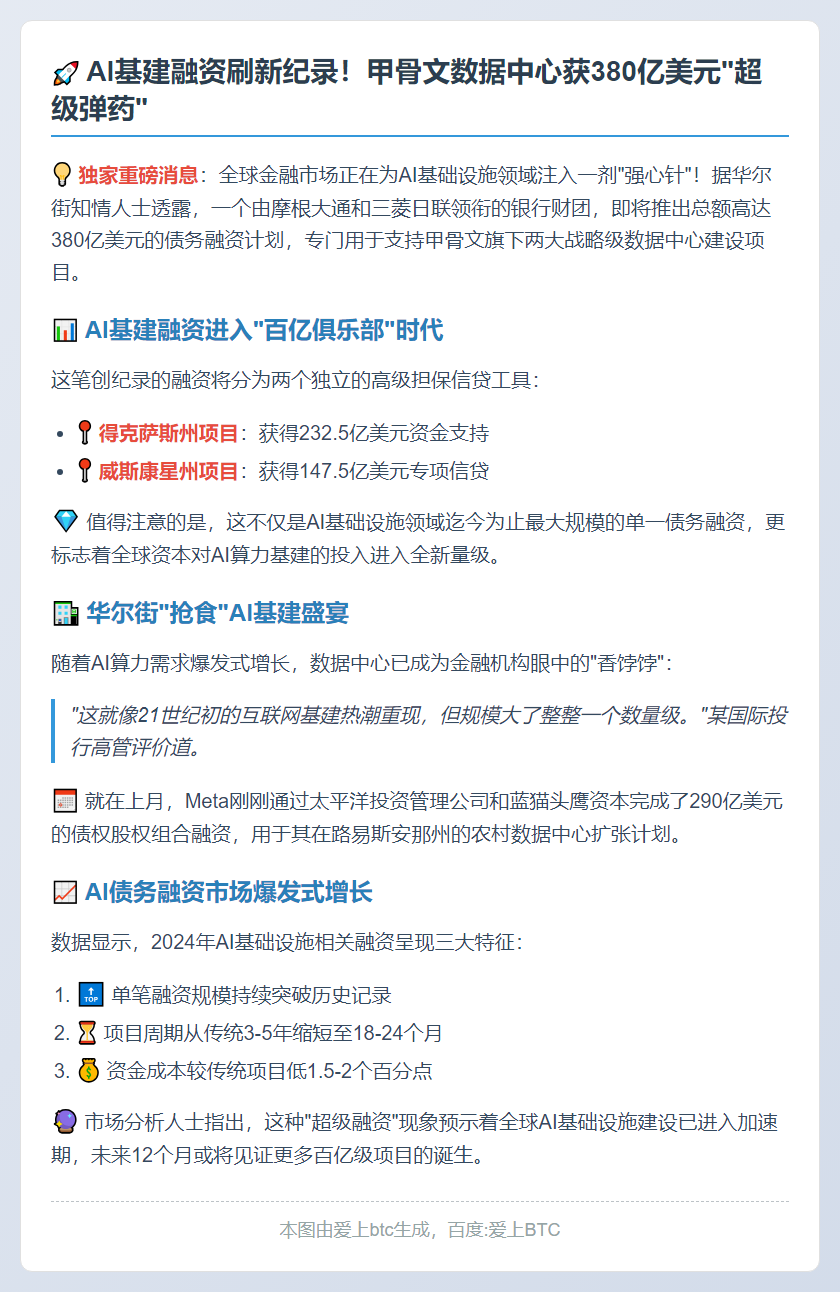The width and height of the screenshot is (840, 1292).
Task: Click the bar chart icon beside AI基建融资进入
Action: [x=64, y=330]
